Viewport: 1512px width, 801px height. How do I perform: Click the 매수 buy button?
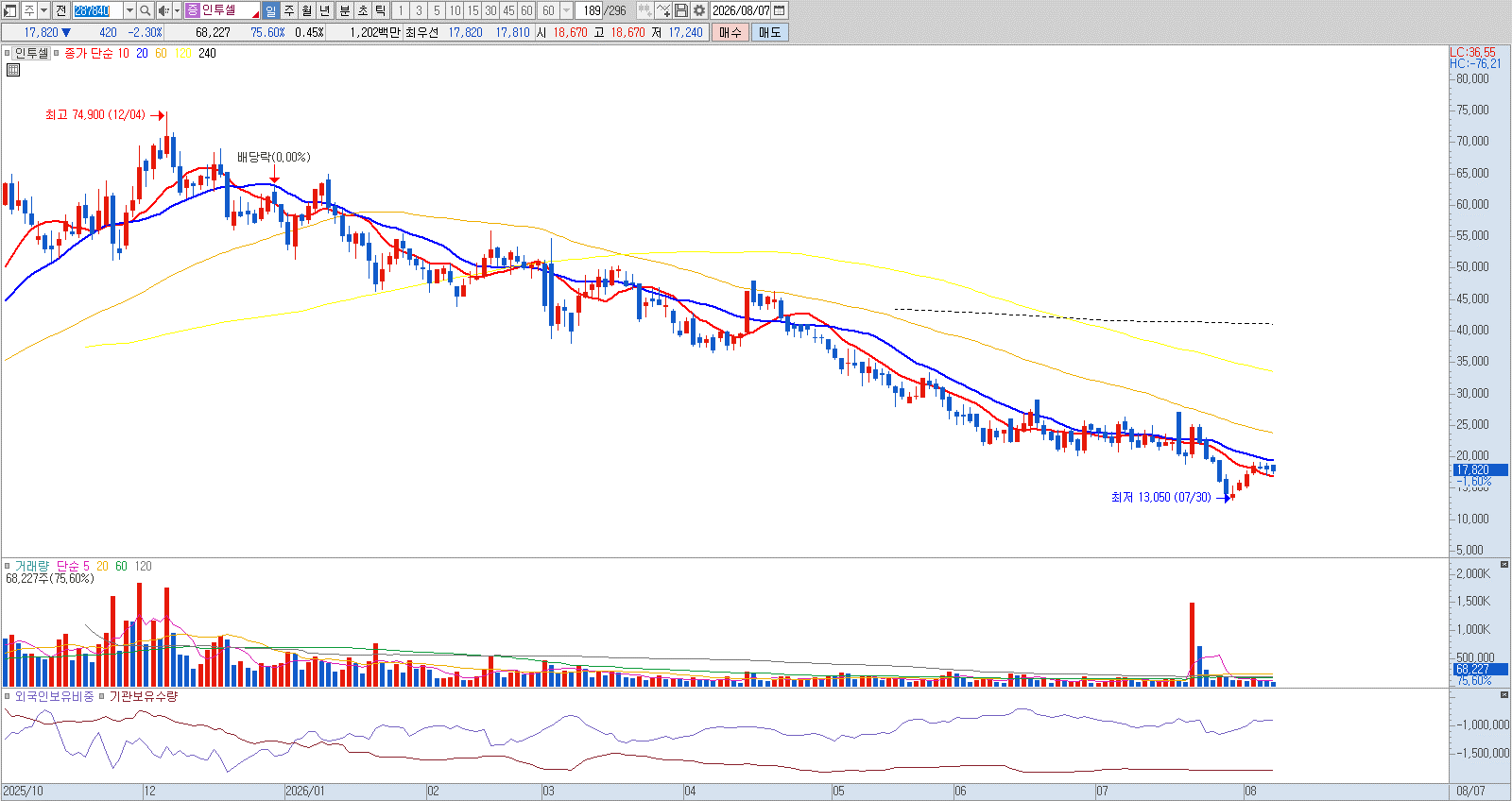pyautogui.click(x=730, y=32)
